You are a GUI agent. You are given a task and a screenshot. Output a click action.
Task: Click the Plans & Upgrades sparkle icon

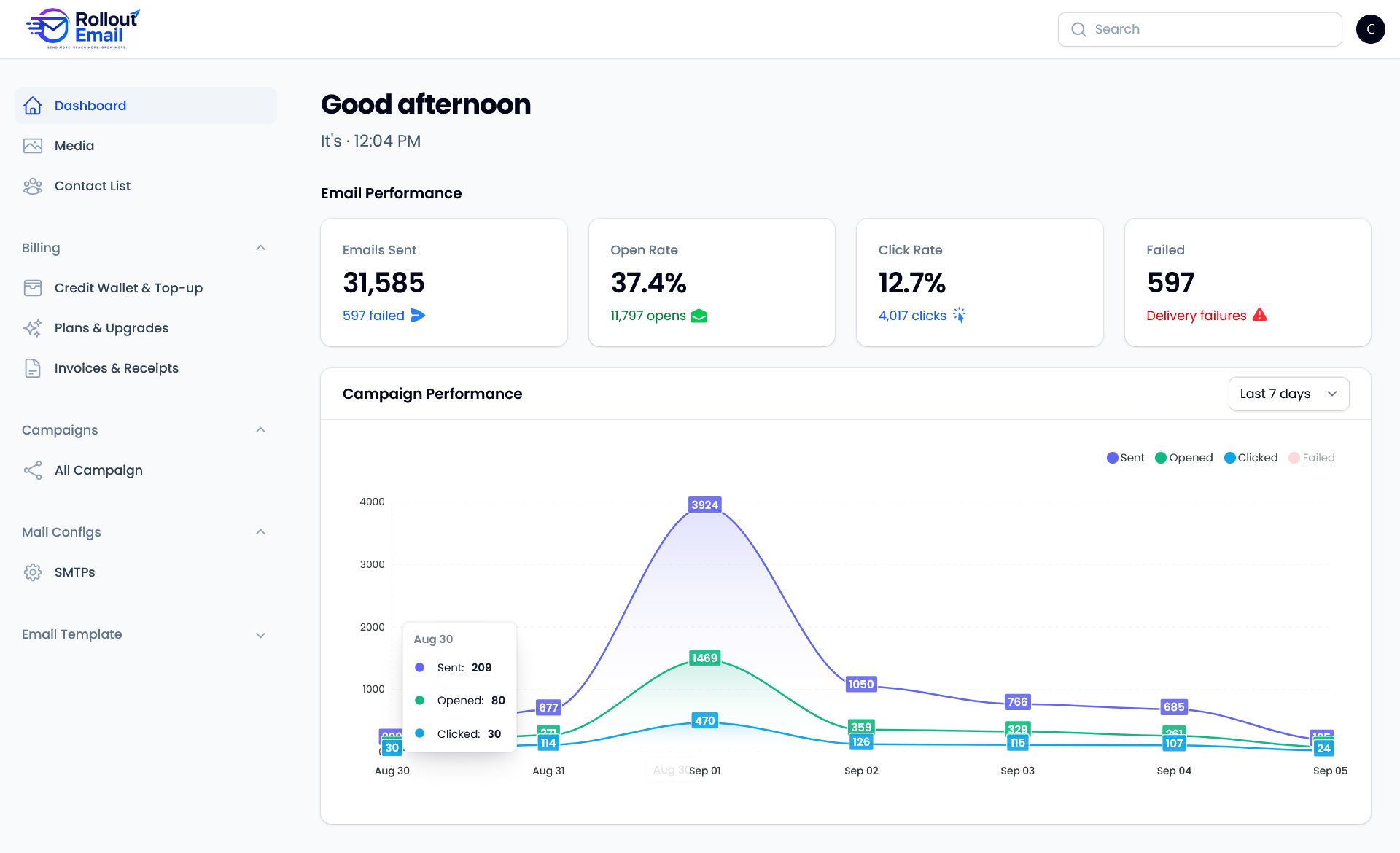click(33, 328)
